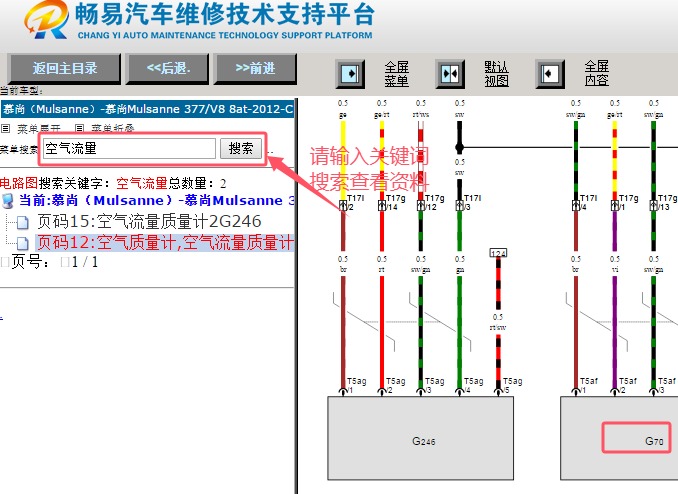
Task: Open page 12 空气质量计 result
Action: pos(165,242)
